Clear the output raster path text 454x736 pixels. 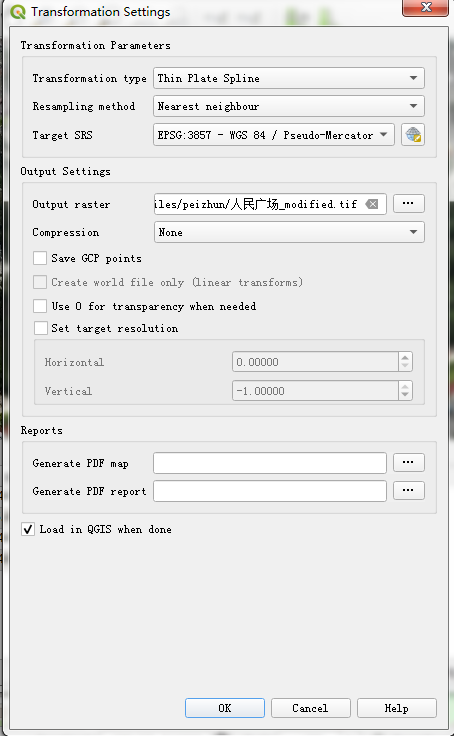coord(372,204)
